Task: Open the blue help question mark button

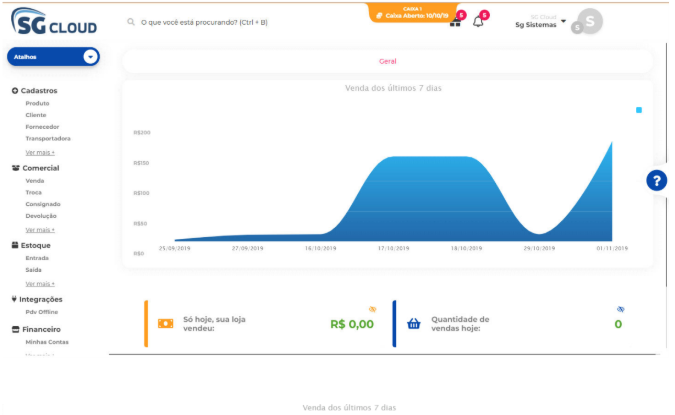Action: click(x=656, y=181)
